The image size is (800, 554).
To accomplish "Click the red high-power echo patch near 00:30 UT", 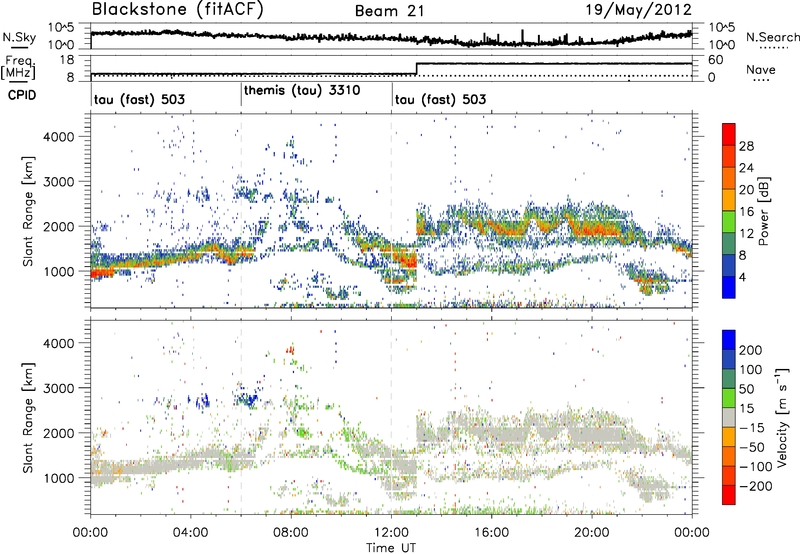I will point(103,273).
